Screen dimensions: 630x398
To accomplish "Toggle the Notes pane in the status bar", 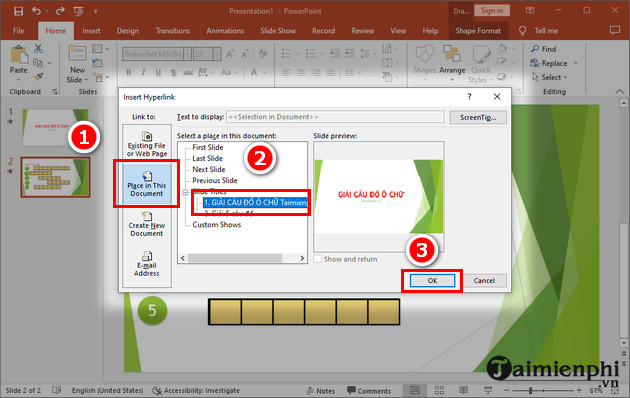I will (321, 391).
